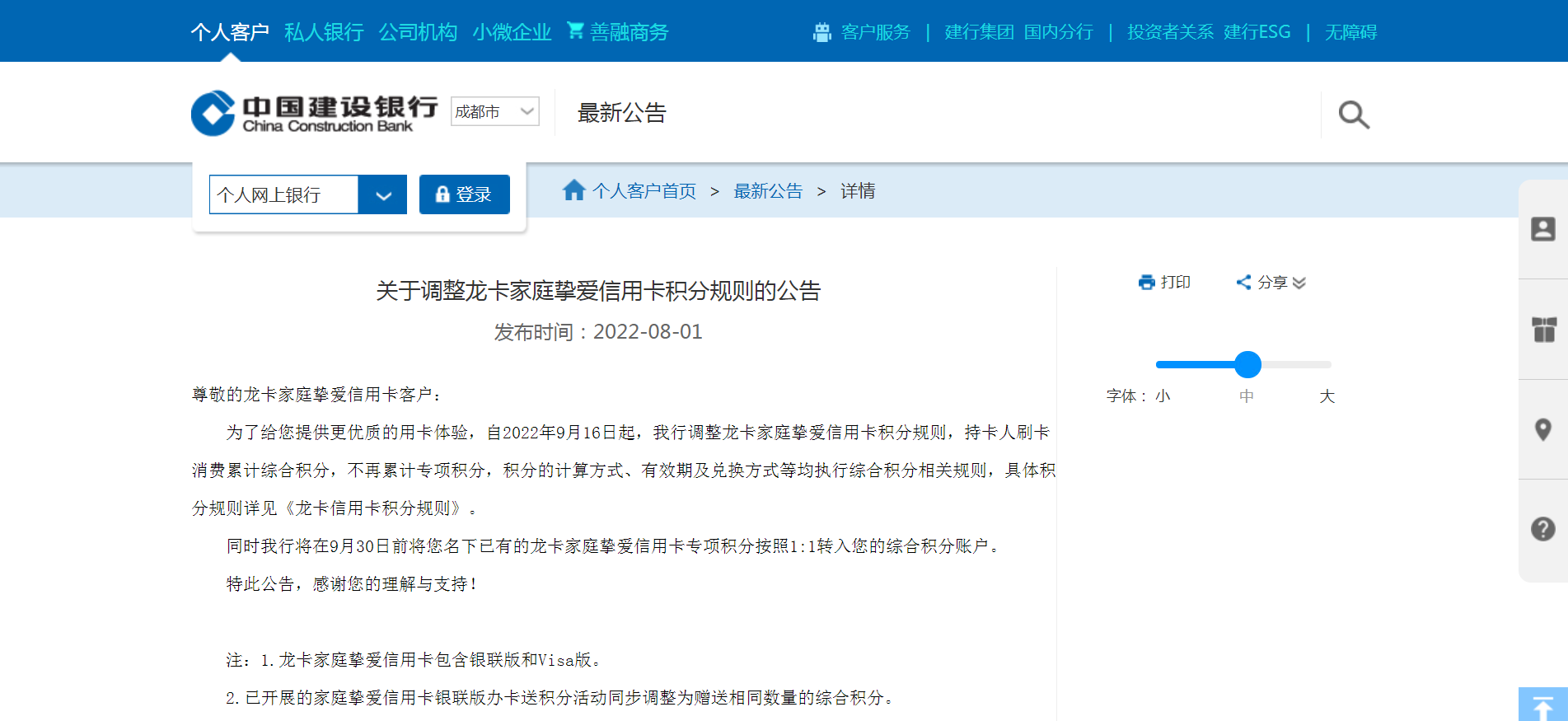This screenshot has width=1568, height=721.
Task: Open the 建行ESG link
Action: click(x=1257, y=32)
